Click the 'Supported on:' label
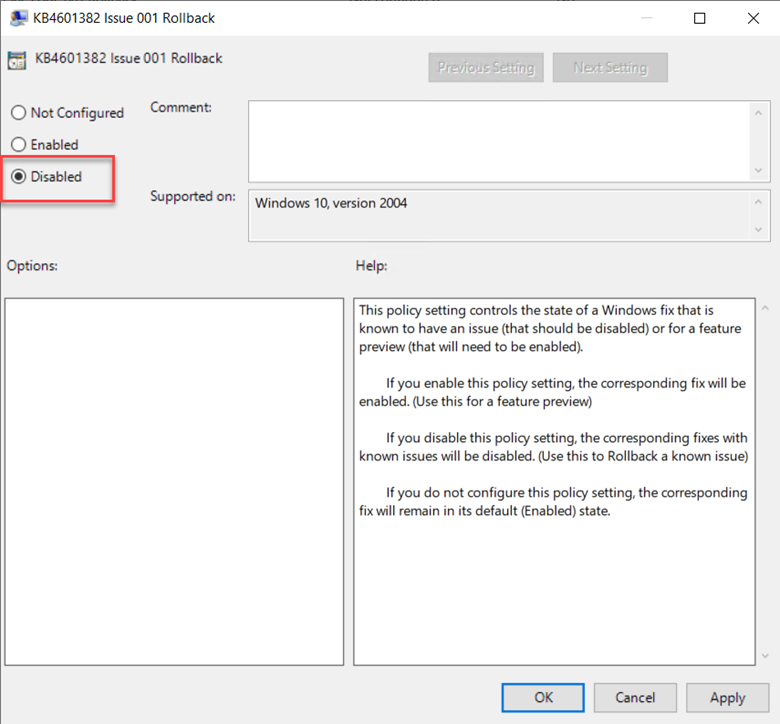Image resolution: width=780 pixels, height=724 pixels. 193,197
